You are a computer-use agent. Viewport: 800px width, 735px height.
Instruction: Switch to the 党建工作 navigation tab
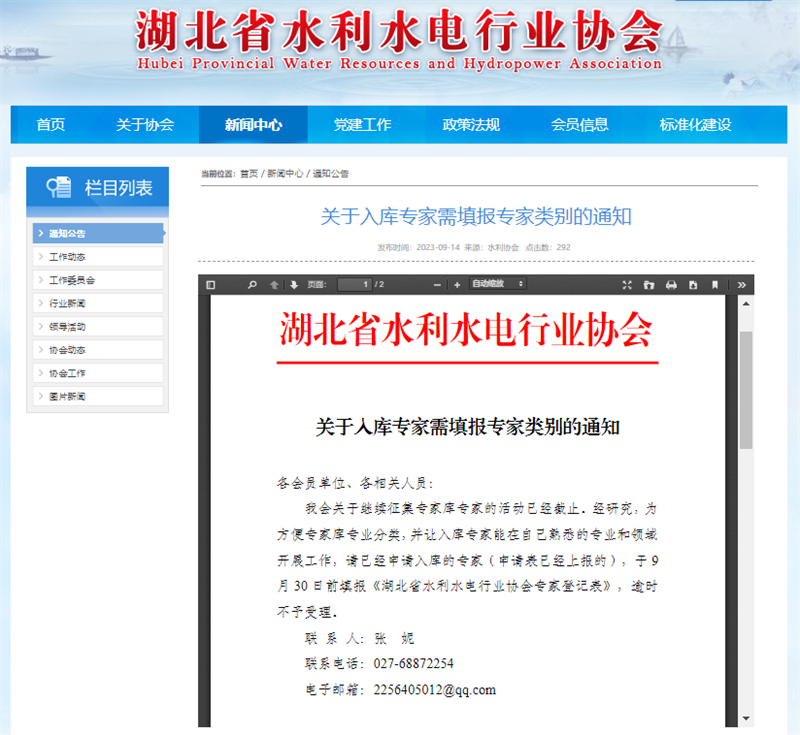(x=362, y=124)
